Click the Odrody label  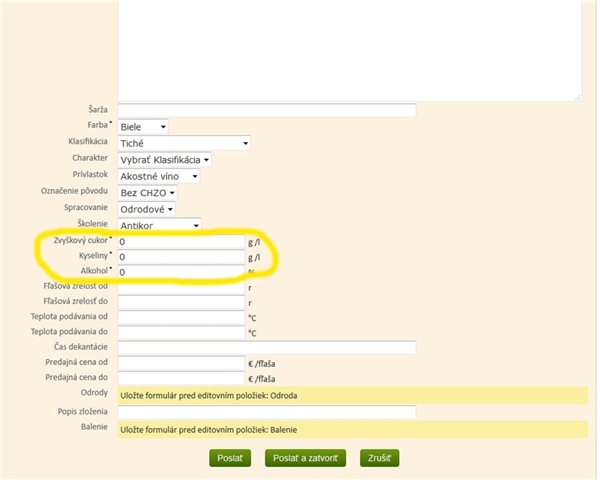pyautogui.click(x=94, y=393)
